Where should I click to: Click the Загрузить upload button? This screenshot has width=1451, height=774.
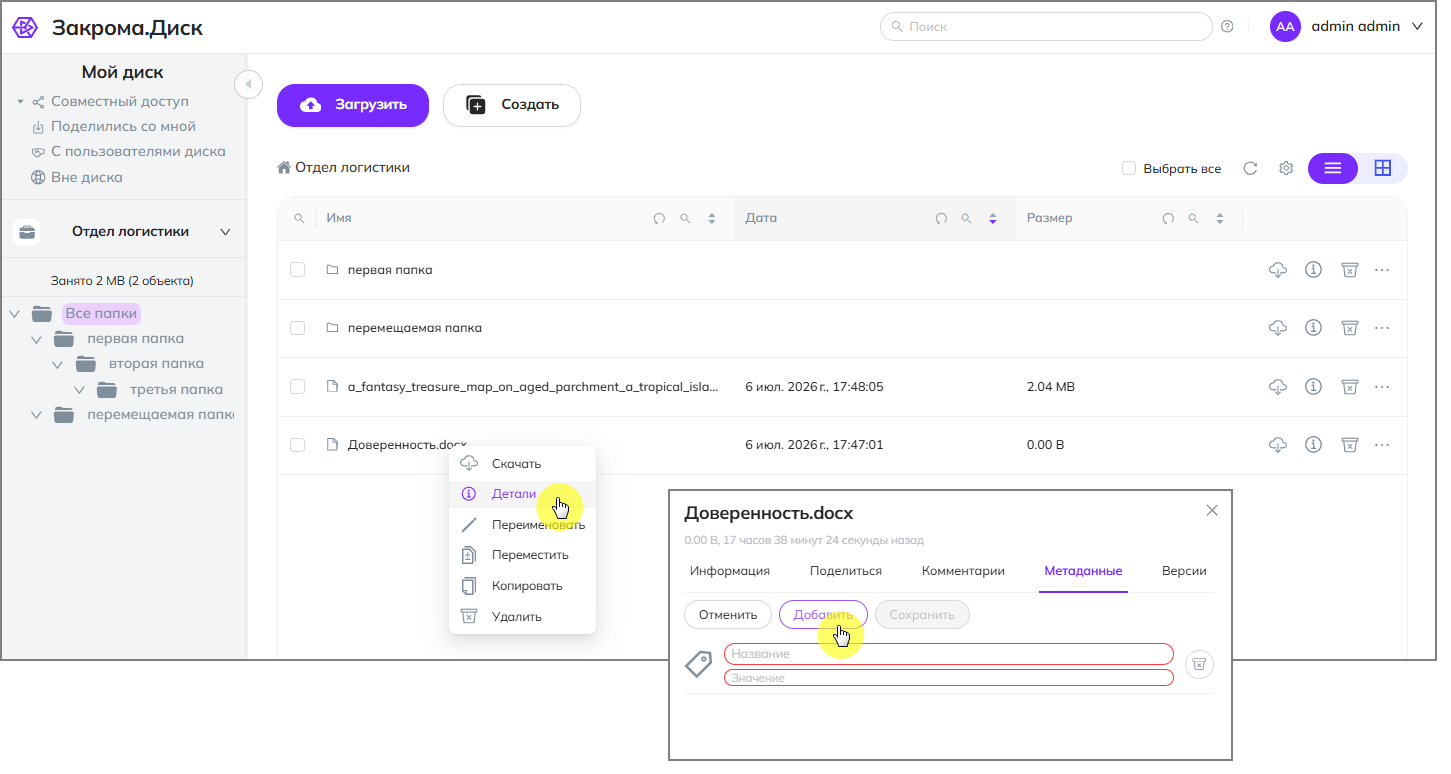tap(353, 105)
